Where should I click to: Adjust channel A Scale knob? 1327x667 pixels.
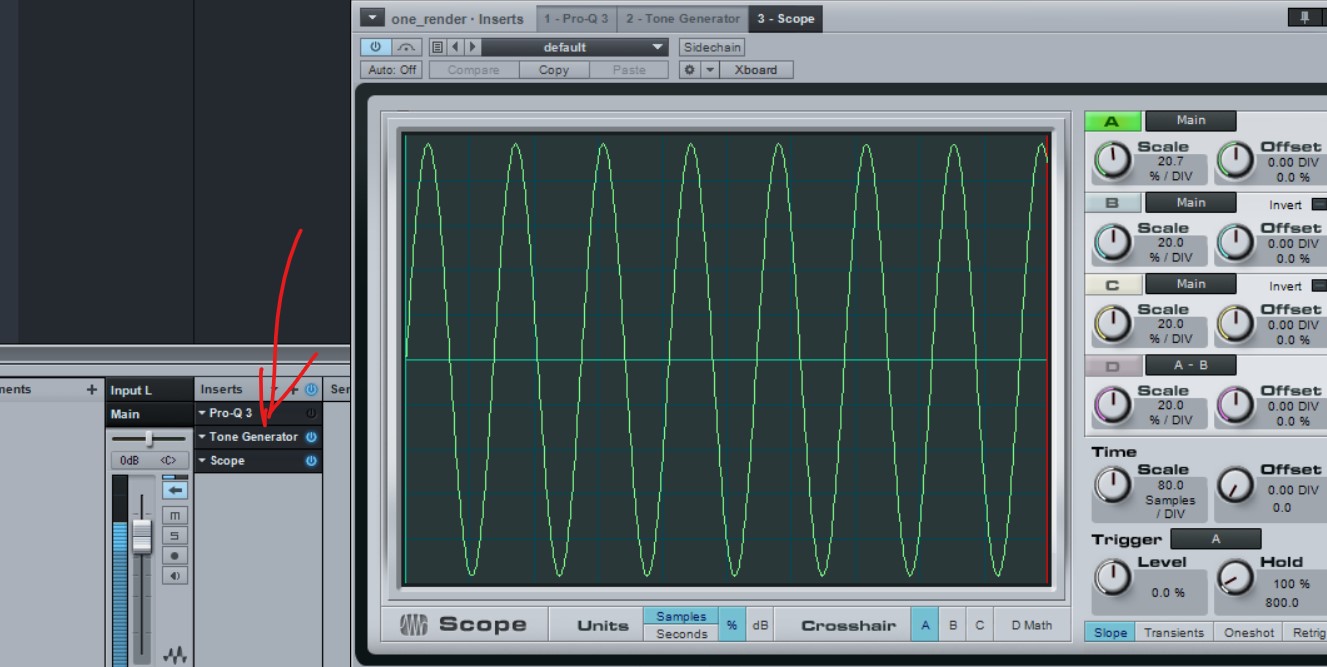click(1112, 160)
